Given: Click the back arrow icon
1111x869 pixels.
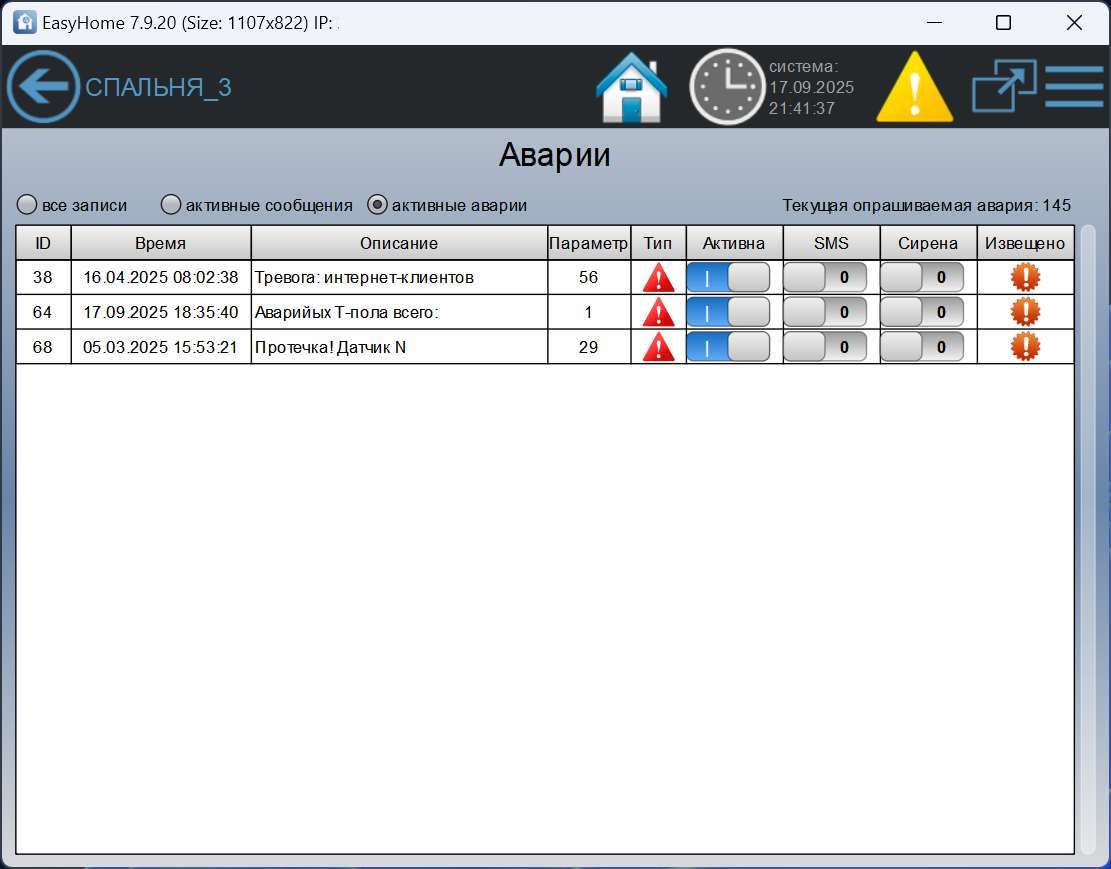Looking at the screenshot, I should coord(43,87).
